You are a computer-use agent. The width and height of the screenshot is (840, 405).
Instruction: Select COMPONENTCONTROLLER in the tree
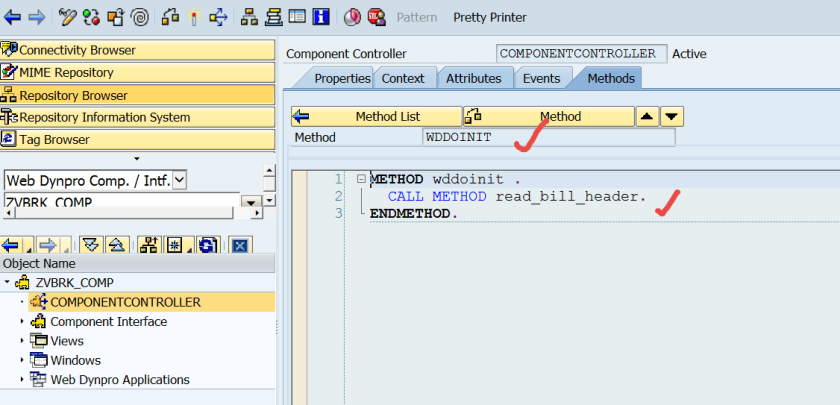[x=125, y=302]
